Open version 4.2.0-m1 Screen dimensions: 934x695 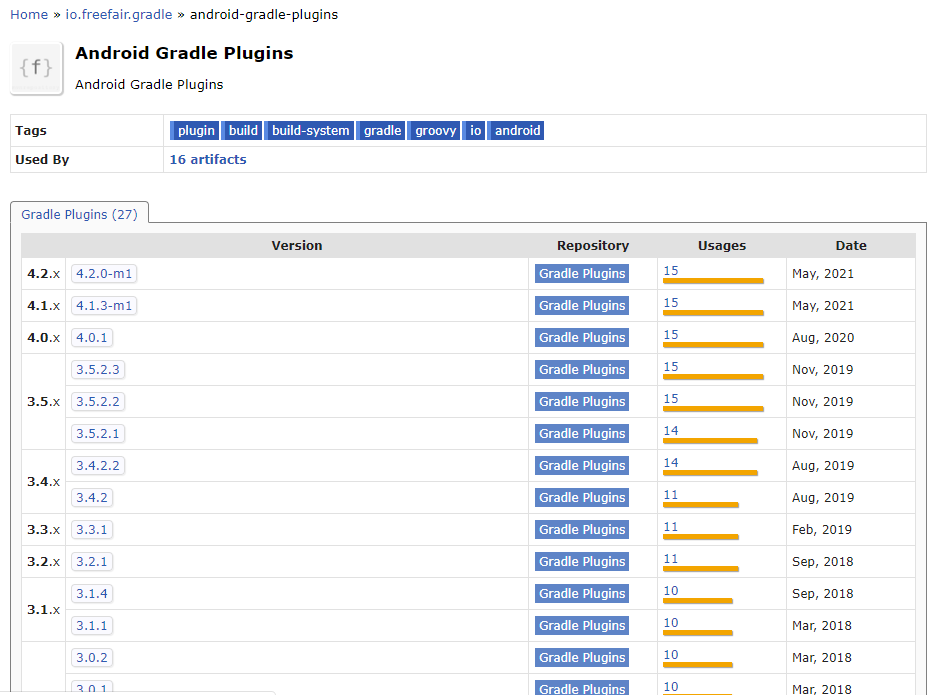point(104,273)
